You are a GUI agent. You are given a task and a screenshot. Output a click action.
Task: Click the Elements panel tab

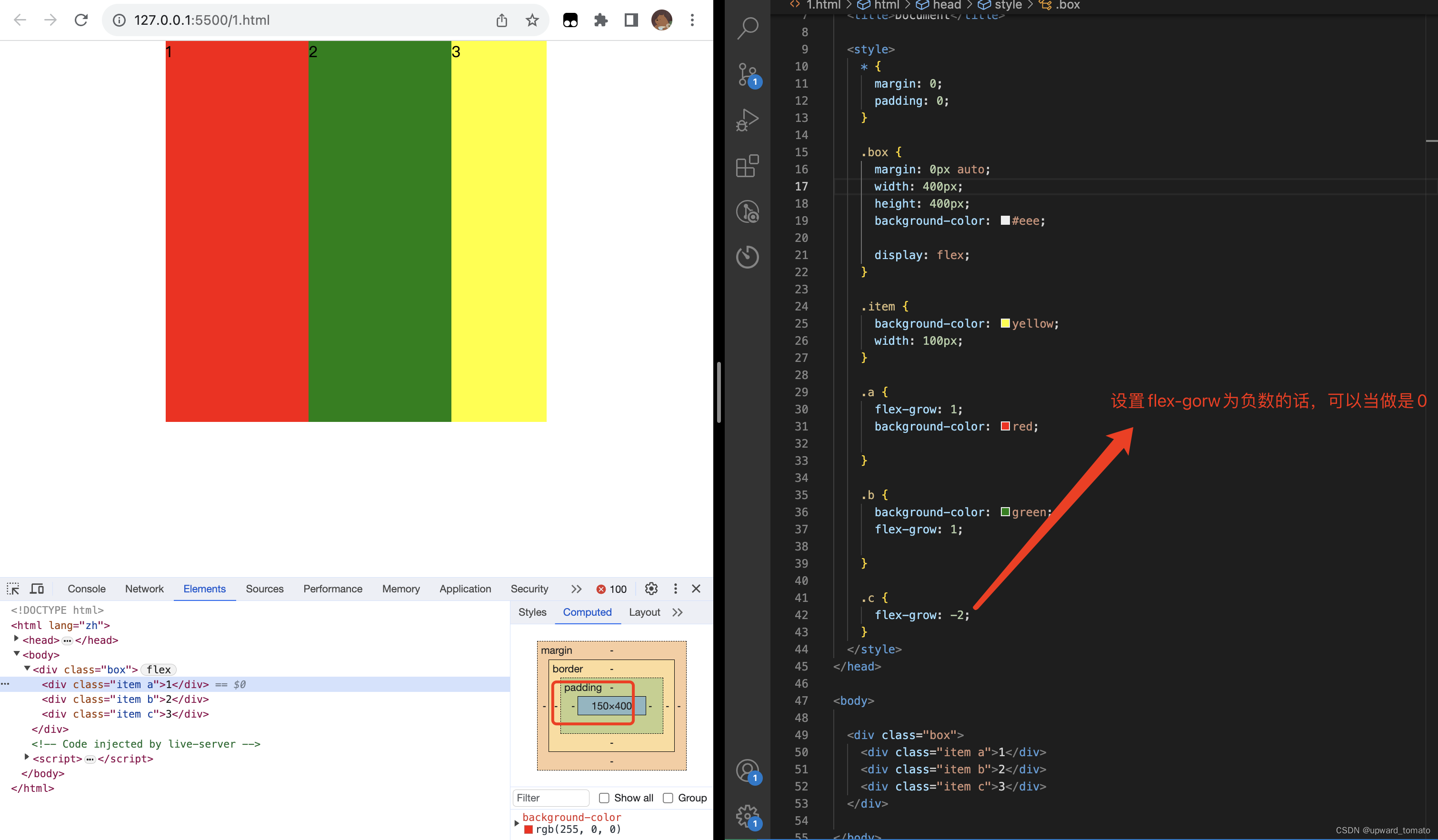[x=204, y=589]
